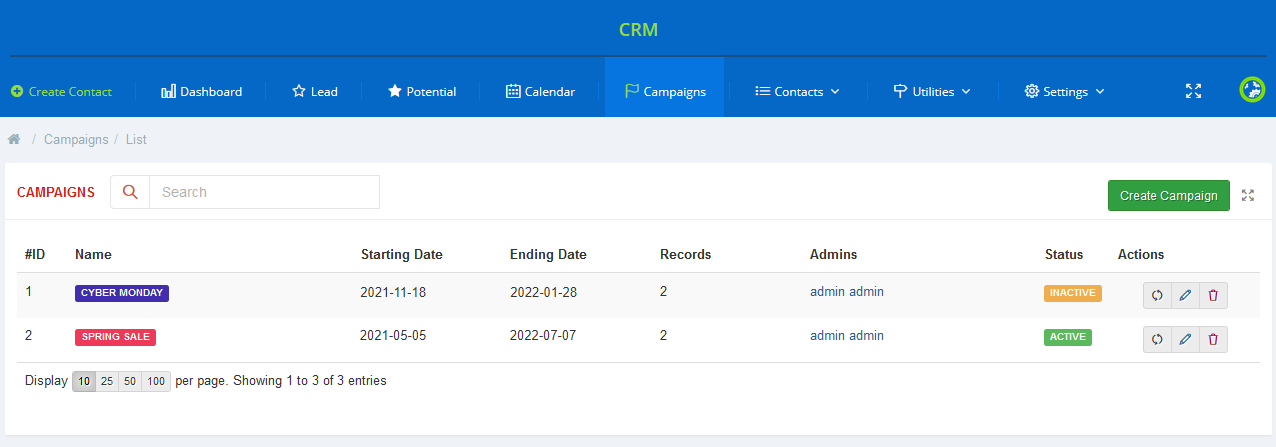Open the Calendar view

coord(540,91)
